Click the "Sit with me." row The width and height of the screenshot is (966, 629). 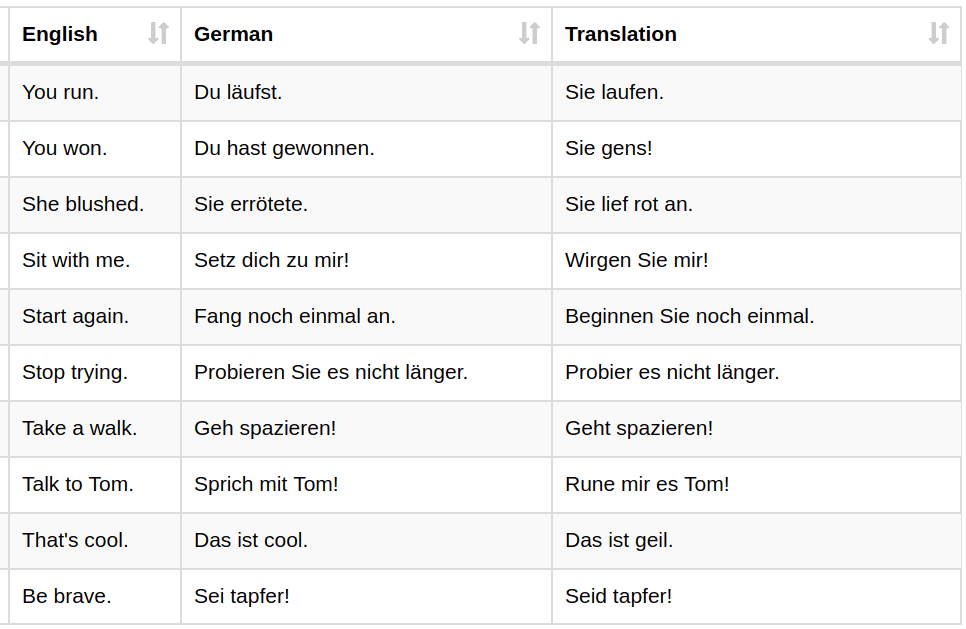coord(76,260)
